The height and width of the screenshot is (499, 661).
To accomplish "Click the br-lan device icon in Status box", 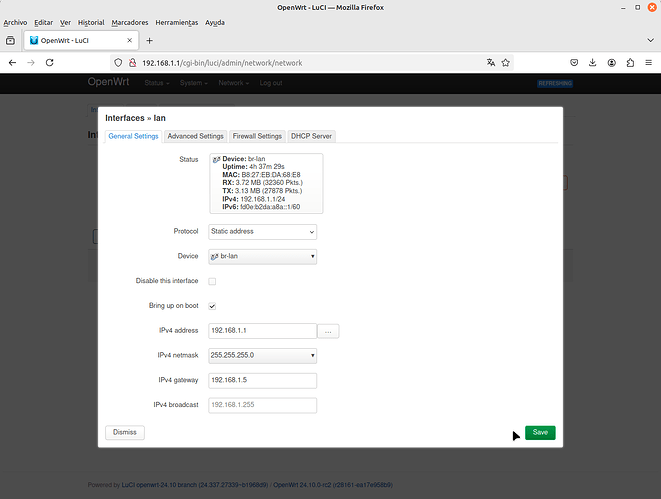I will (x=216, y=159).
